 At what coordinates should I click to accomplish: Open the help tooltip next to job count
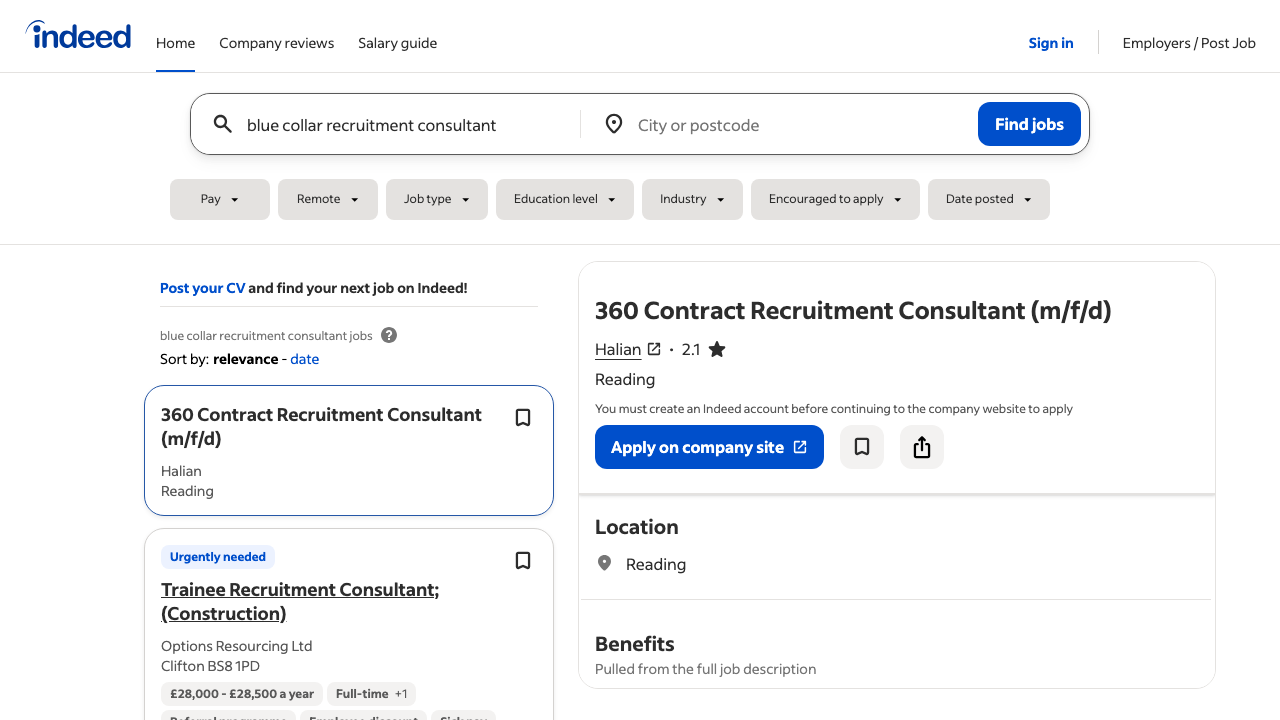(x=388, y=335)
